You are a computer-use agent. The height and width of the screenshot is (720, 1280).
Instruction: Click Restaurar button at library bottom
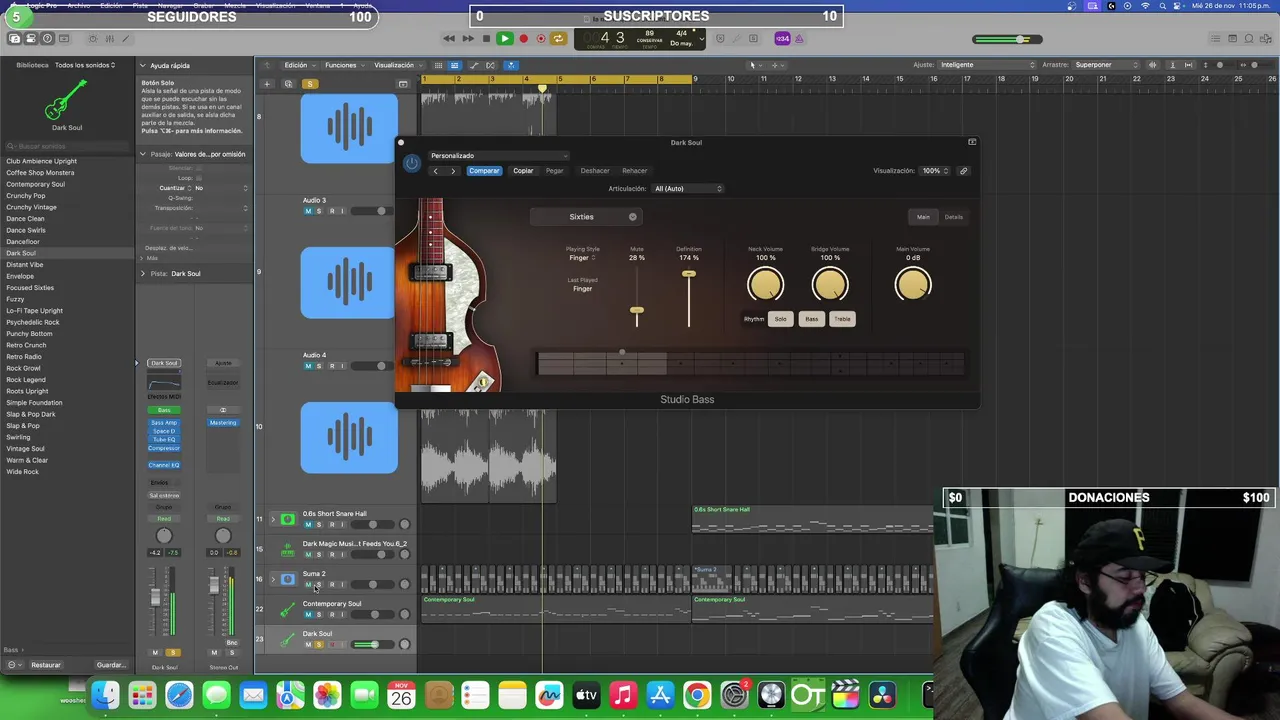(45, 665)
